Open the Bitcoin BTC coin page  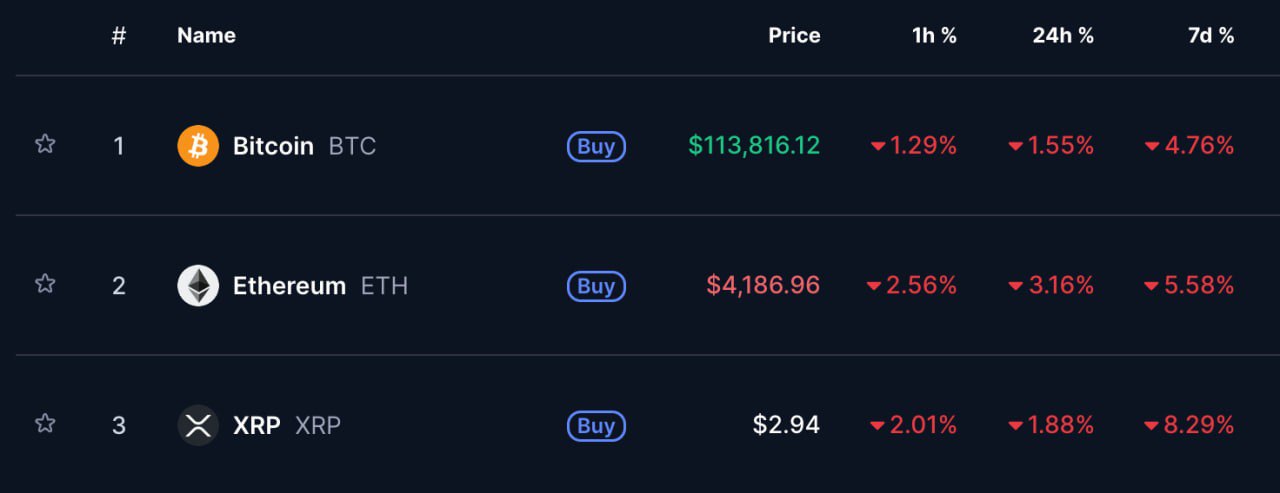tap(304, 146)
